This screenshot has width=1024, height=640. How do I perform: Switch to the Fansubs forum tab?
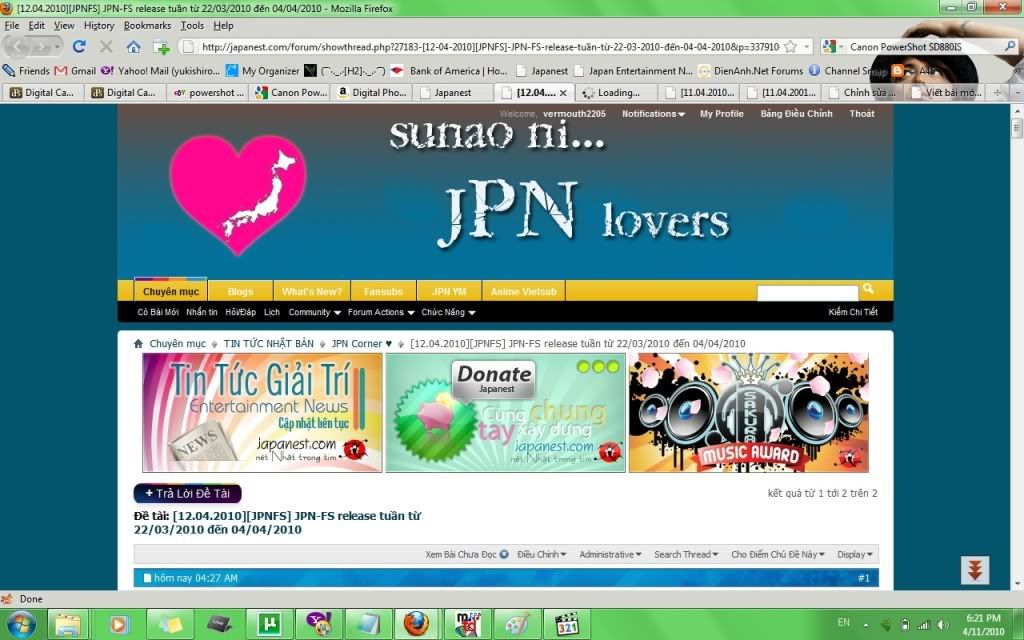(383, 291)
